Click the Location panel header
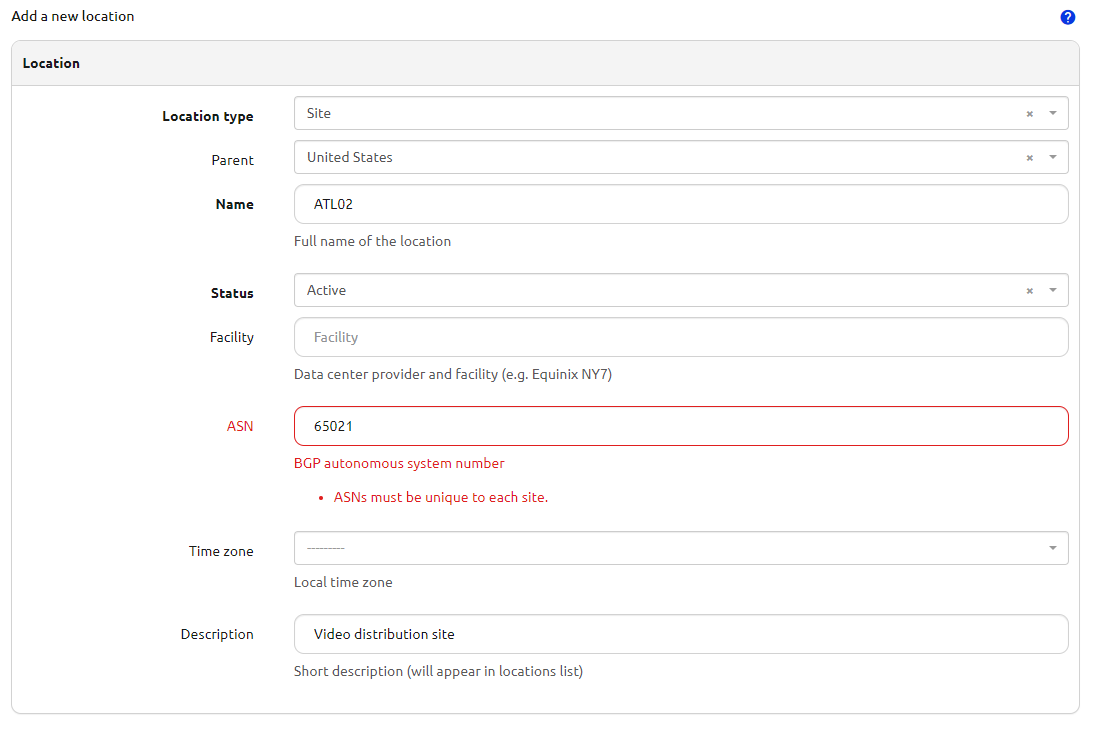Viewport: 1096px width, 729px height. (51, 63)
